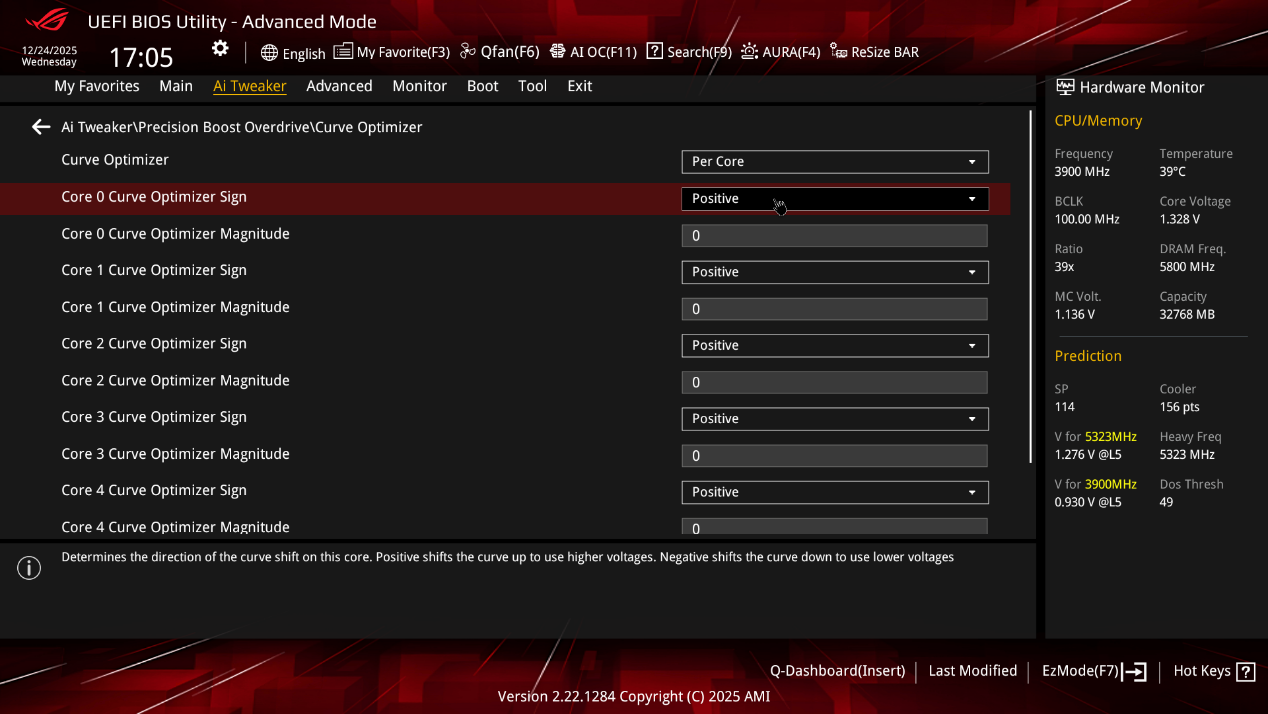The height and width of the screenshot is (714, 1268).
Task: Toggle ReSize BAR option
Action: (x=874, y=52)
